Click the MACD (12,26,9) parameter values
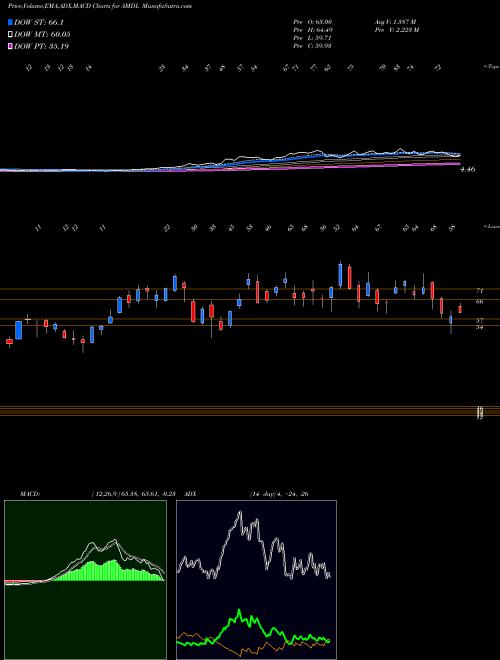 136,494
